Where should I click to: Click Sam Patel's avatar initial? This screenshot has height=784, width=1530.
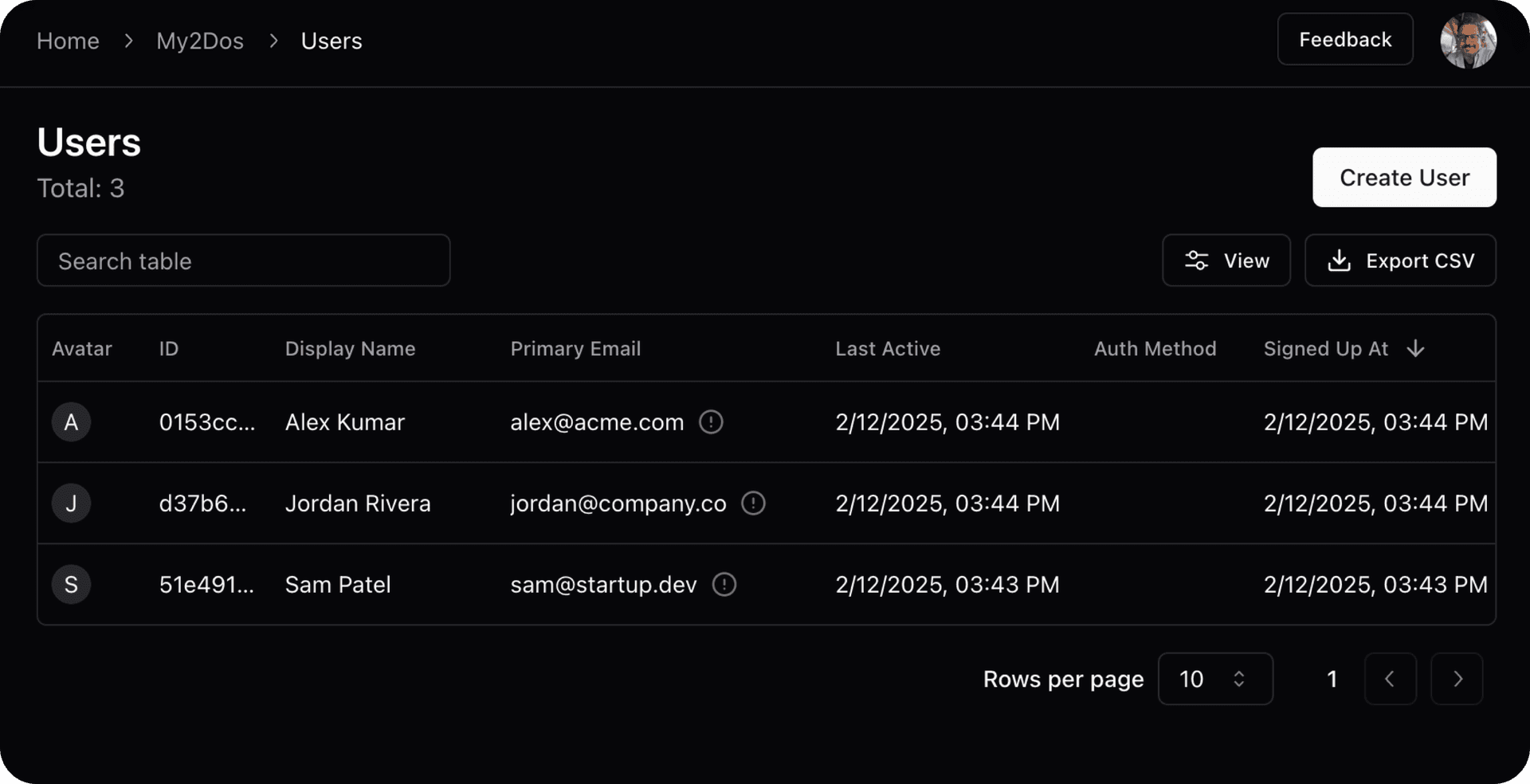point(71,584)
